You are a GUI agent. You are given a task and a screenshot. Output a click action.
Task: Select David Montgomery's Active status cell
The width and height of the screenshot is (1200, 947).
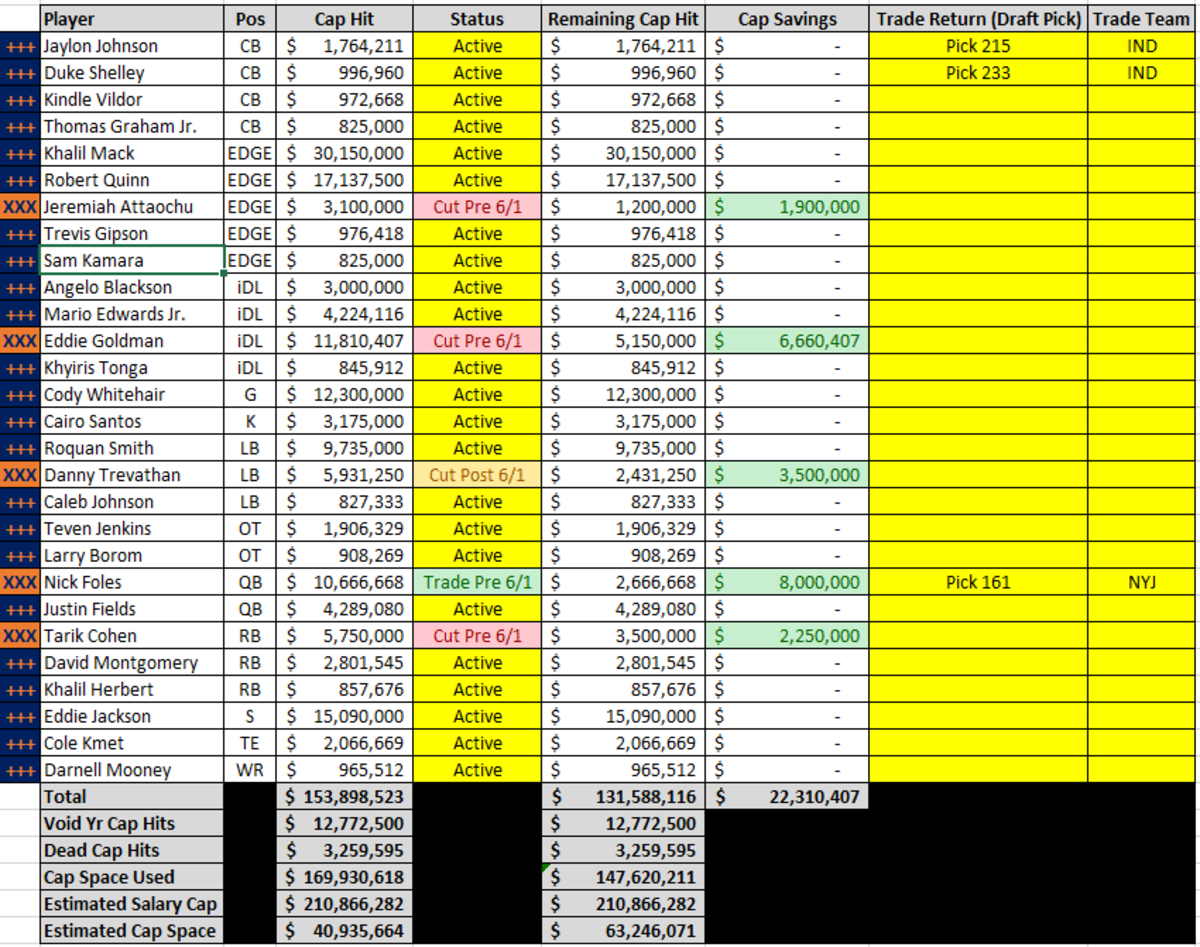(477, 663)
